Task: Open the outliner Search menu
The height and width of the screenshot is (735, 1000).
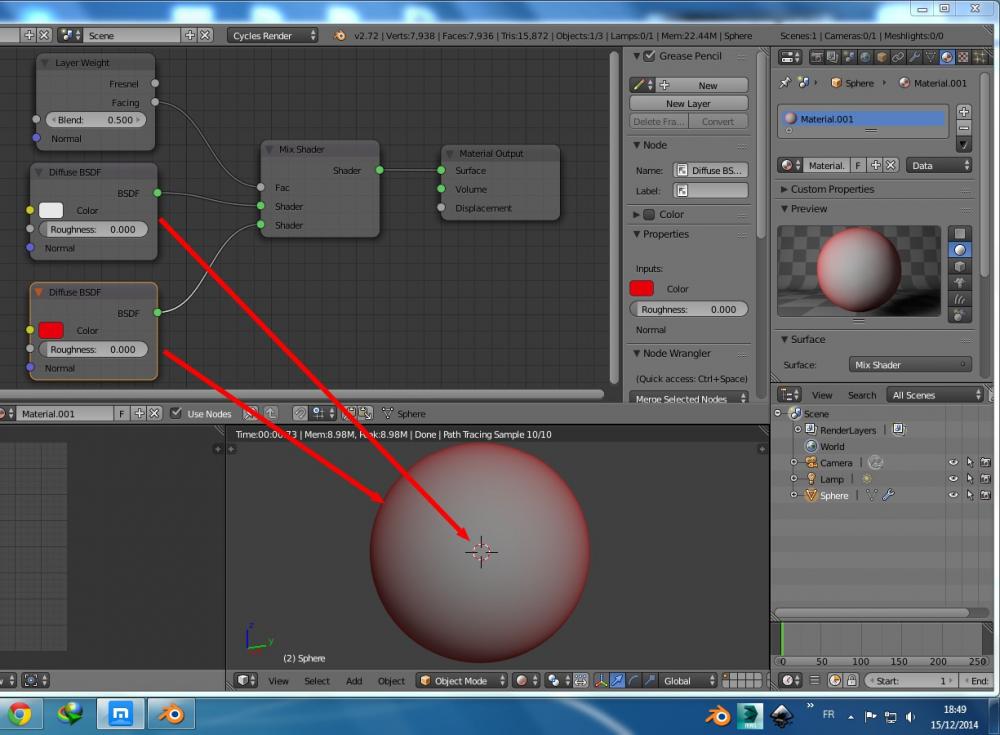Action: pos(862,396)
